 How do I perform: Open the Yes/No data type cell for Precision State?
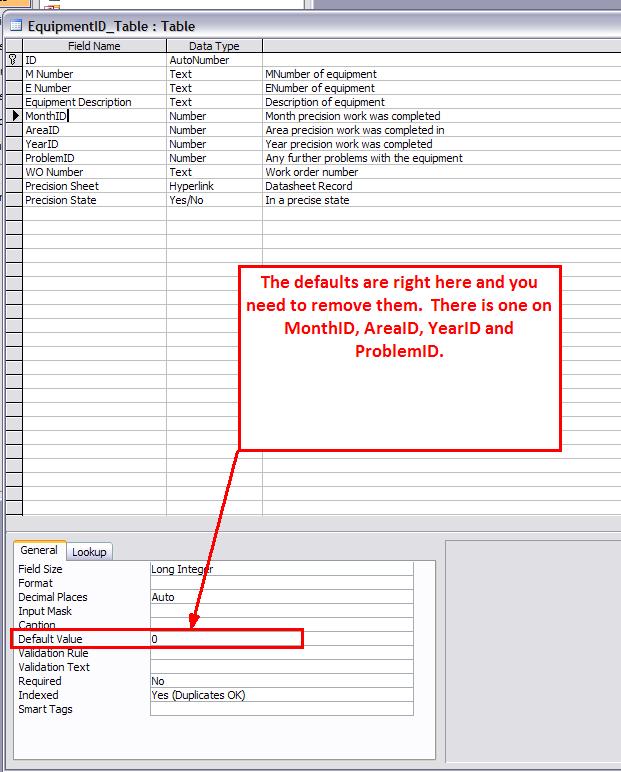(x=214, y=200)
